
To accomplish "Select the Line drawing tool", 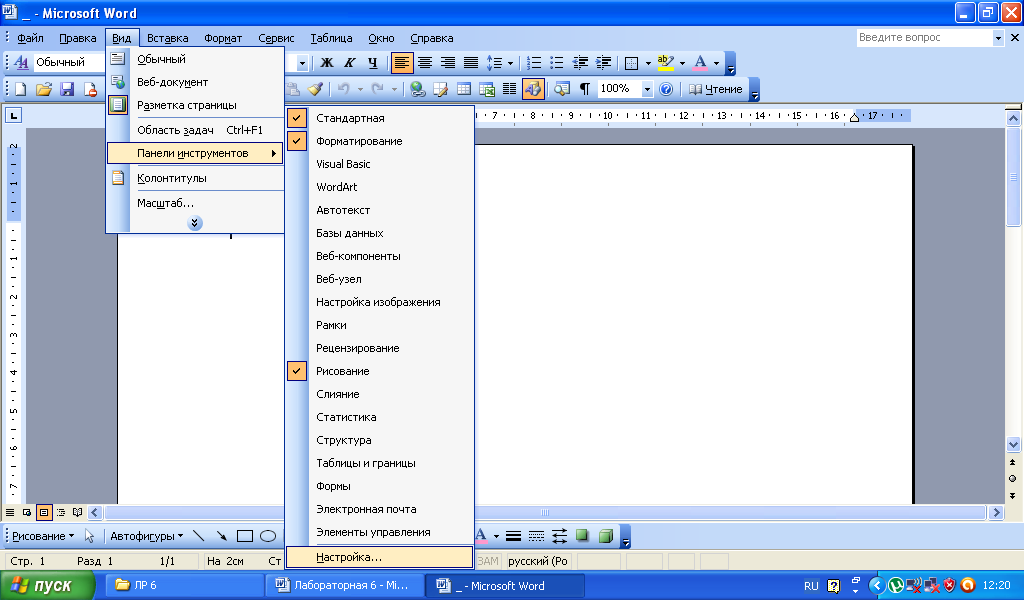I will pyautogui.click(x=199, y=536).
